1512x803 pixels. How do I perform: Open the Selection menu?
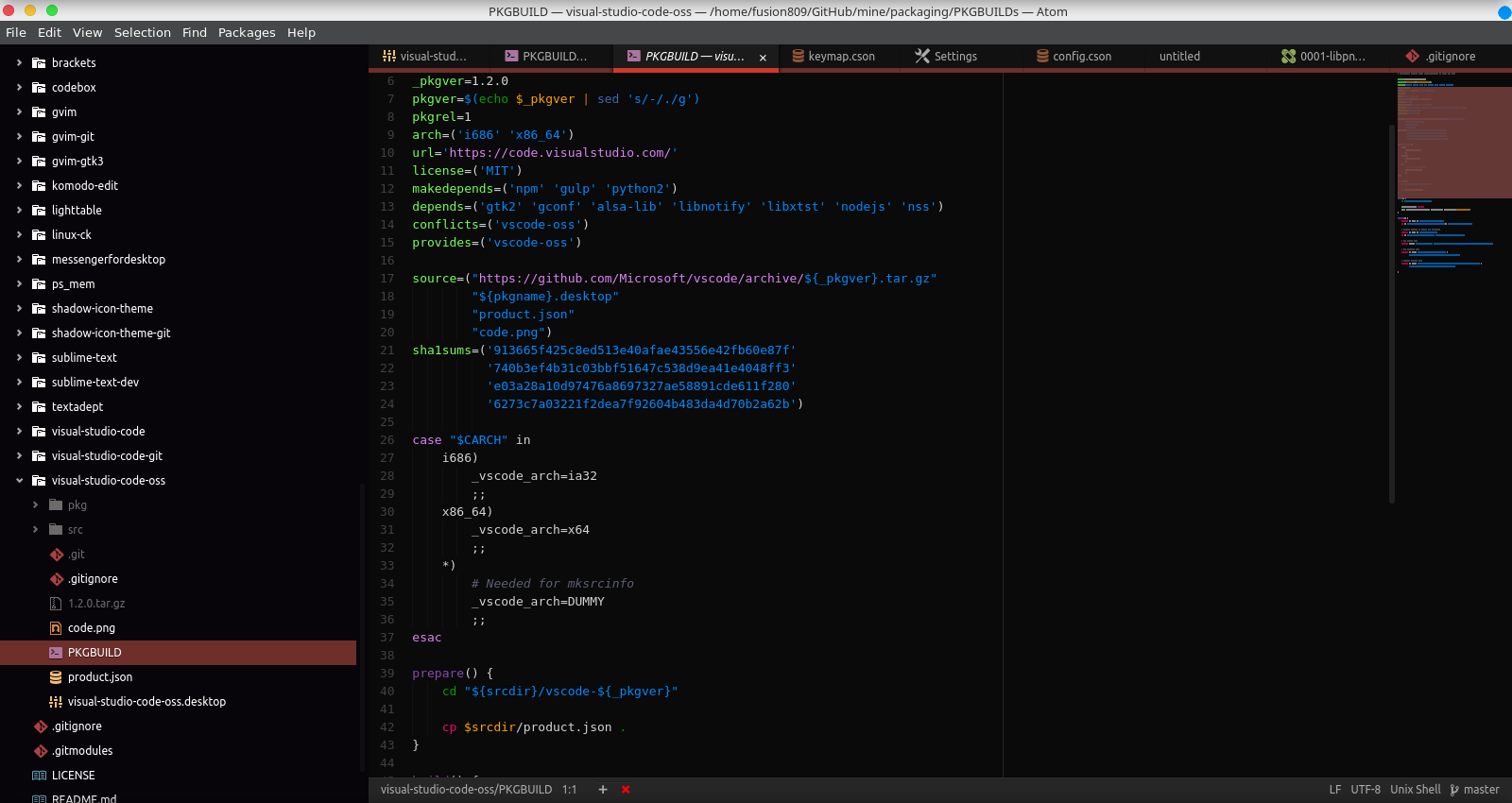click(x=143, y=32)
